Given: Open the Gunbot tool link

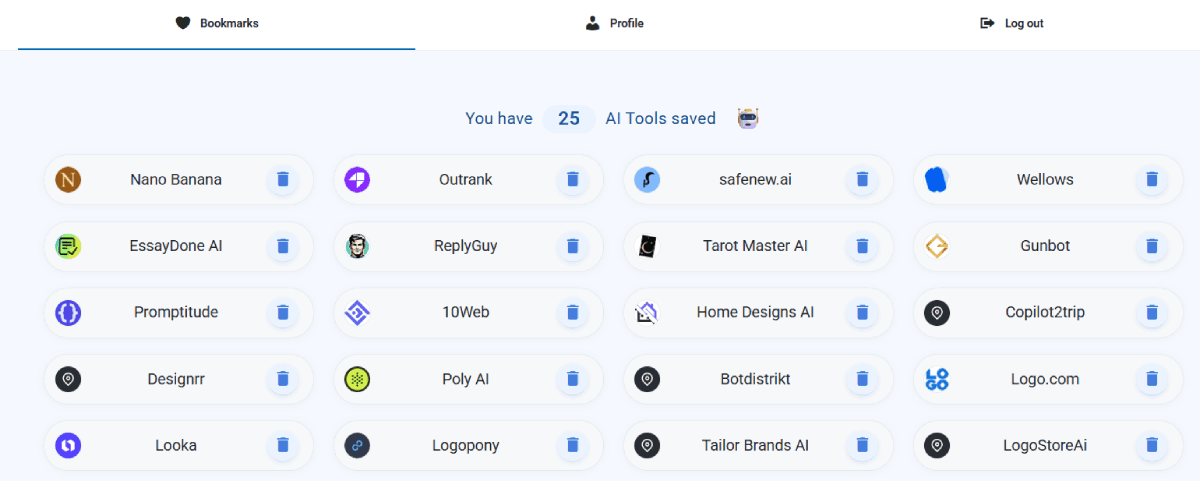Looking at the screenshot, I should 1045,246.
